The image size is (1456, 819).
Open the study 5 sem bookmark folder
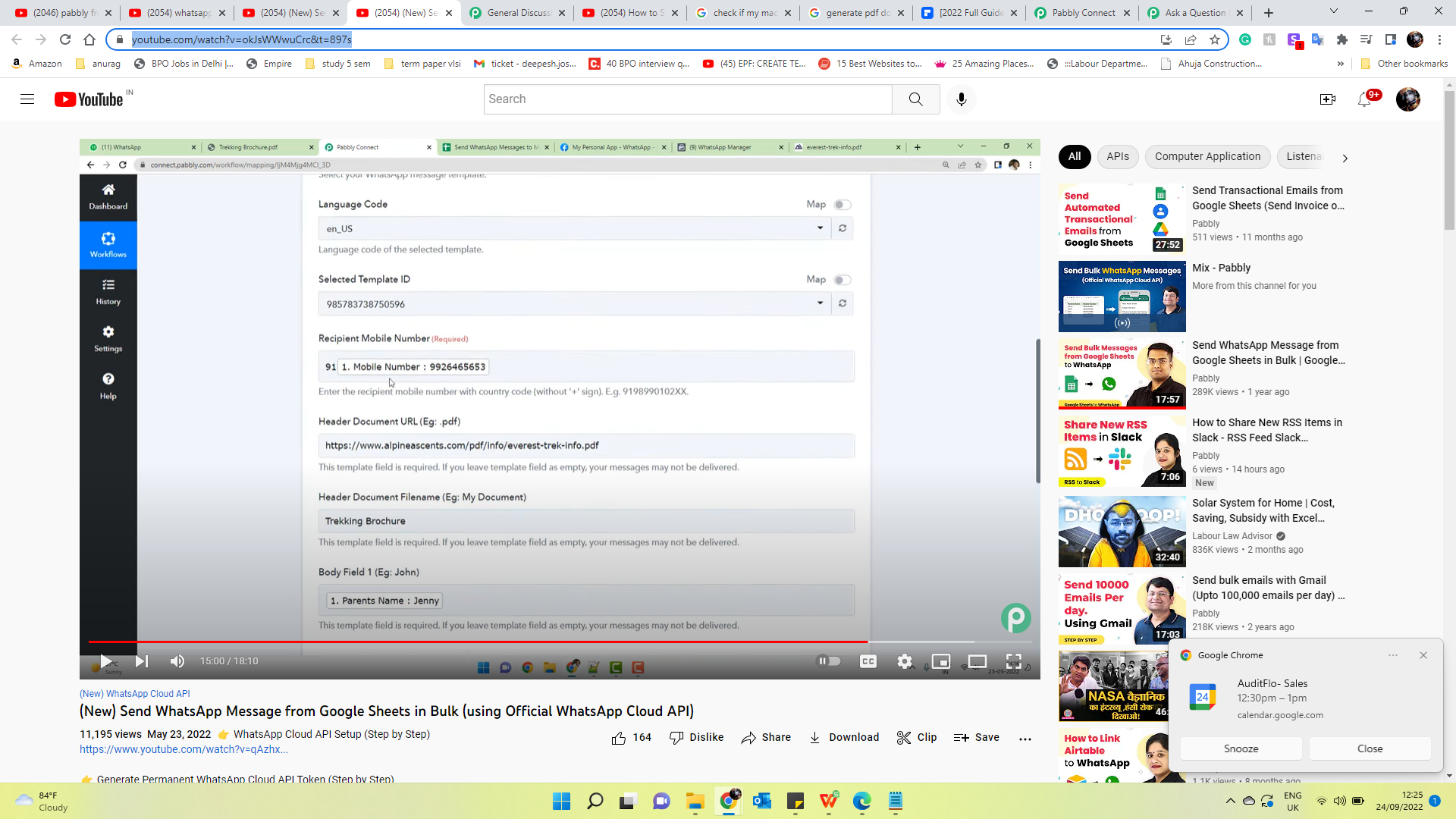[337, 64]
